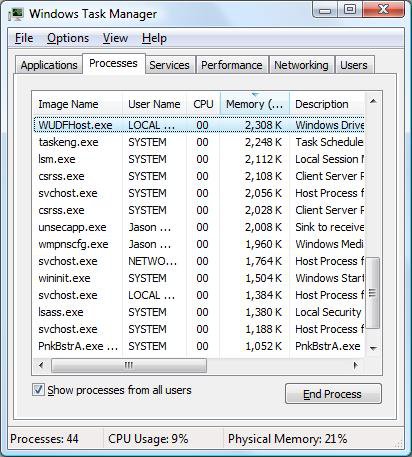Viewport: 412px width, 457px height.
Task: Select the unsecapp.exe process
Action: (x=199, y=227)
